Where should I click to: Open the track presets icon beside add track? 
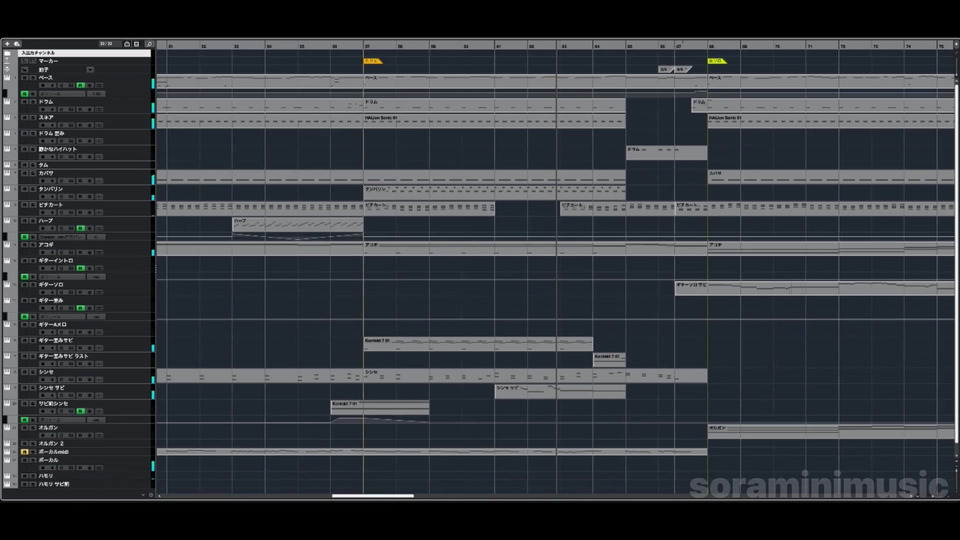[x=17, y=44]
